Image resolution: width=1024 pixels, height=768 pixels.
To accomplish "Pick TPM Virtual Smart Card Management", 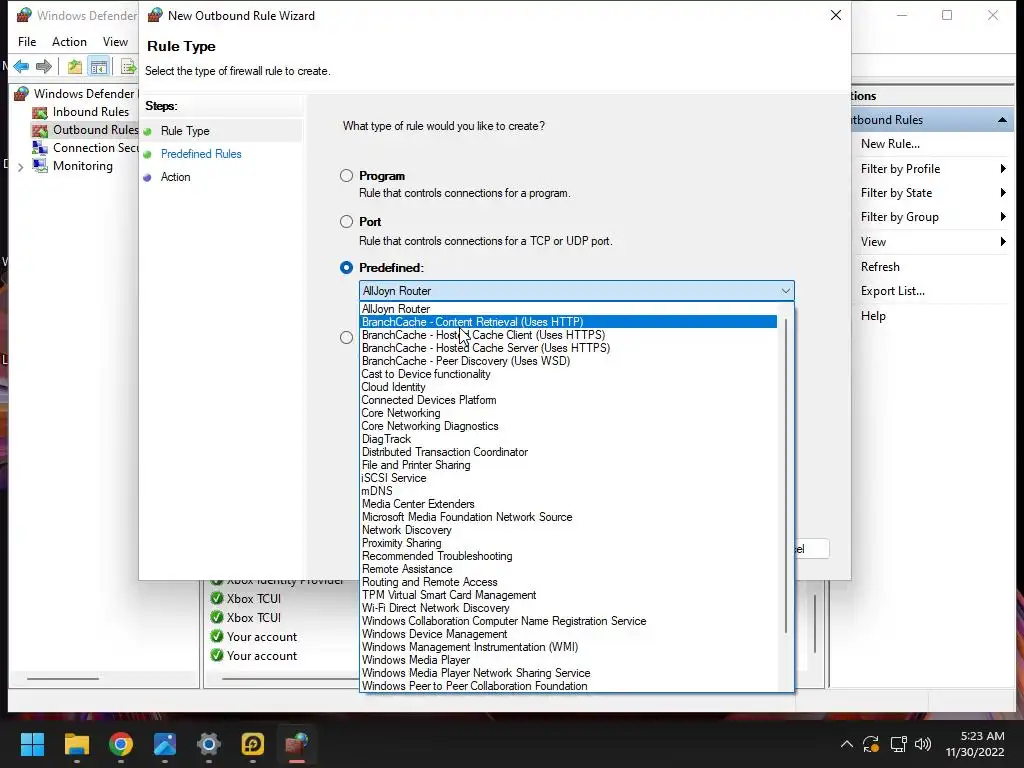I will (x=569, y=595).
